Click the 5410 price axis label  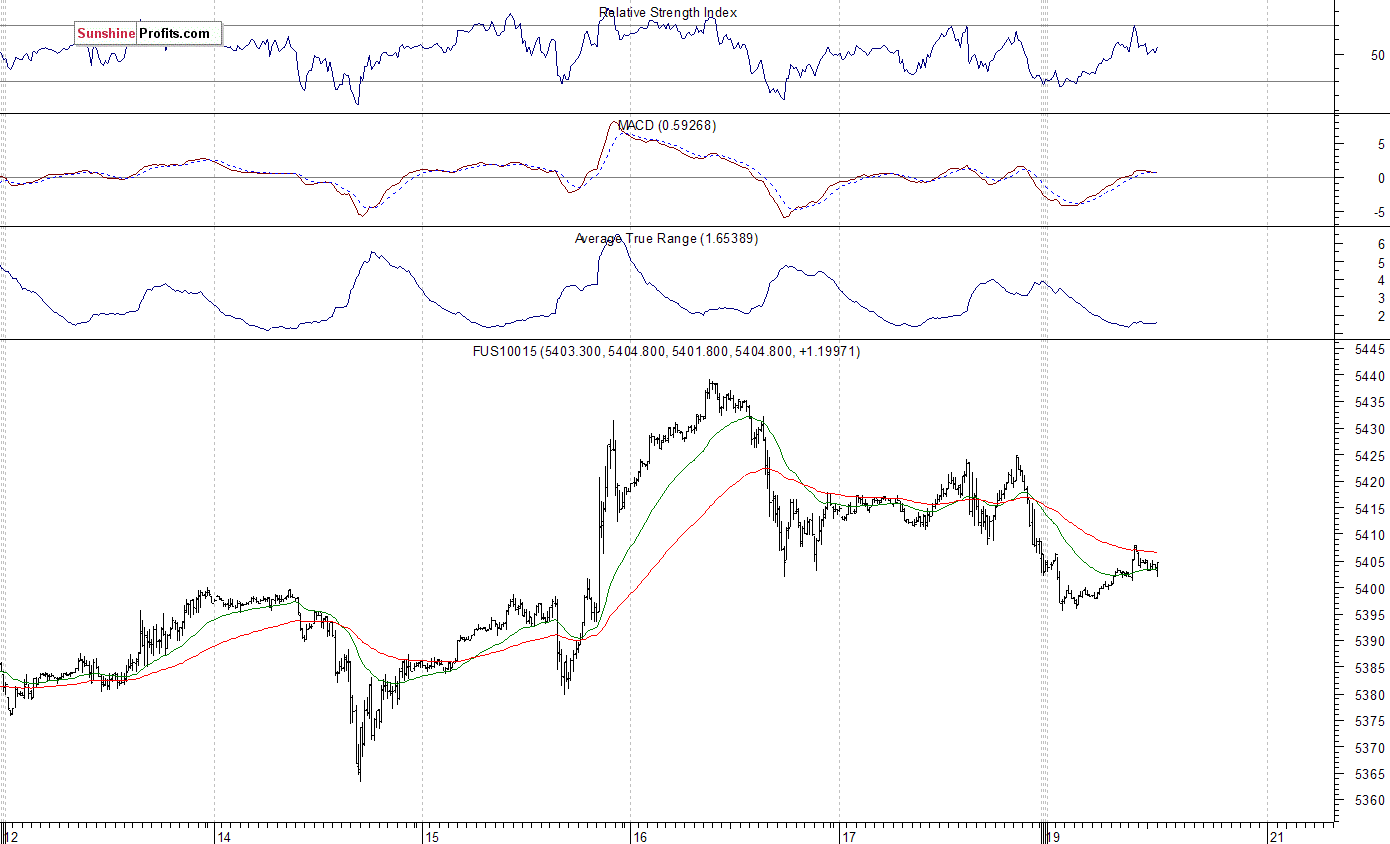coord(1371,536)
